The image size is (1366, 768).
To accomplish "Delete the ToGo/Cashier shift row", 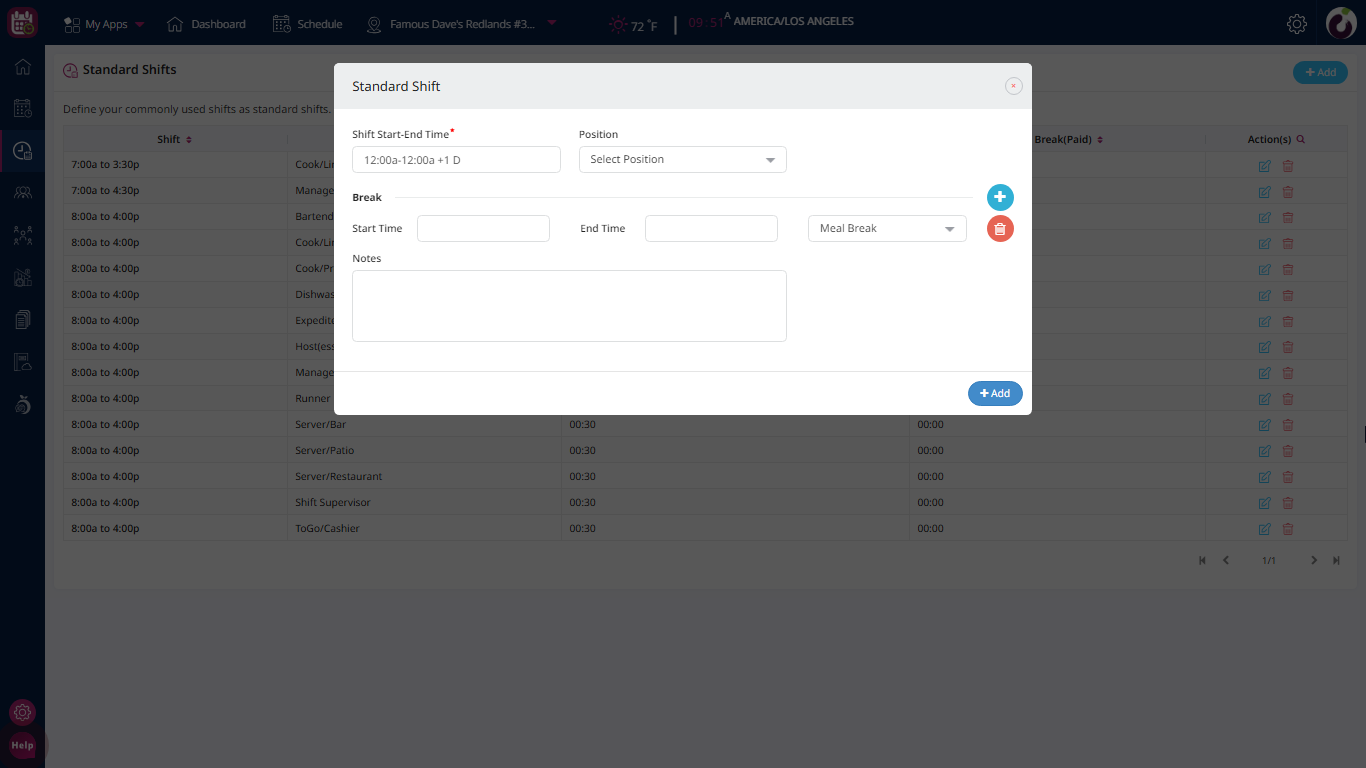I will [x=1288, y=529].
